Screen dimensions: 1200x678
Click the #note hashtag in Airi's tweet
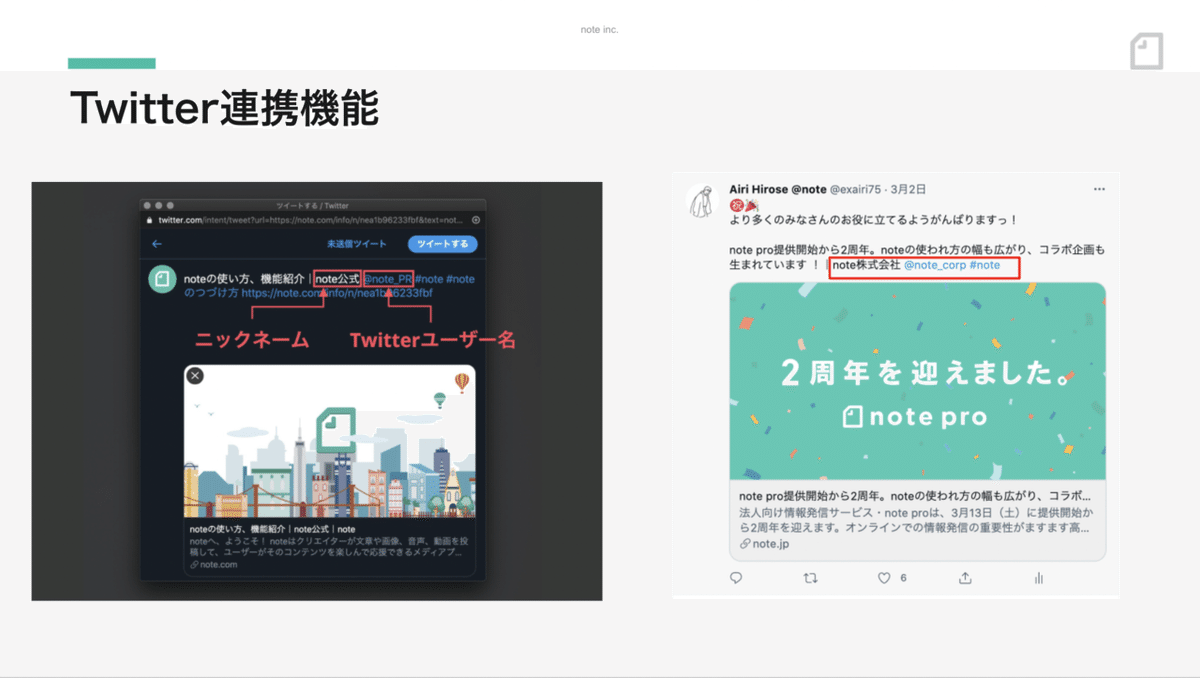[x=985, y=266]
